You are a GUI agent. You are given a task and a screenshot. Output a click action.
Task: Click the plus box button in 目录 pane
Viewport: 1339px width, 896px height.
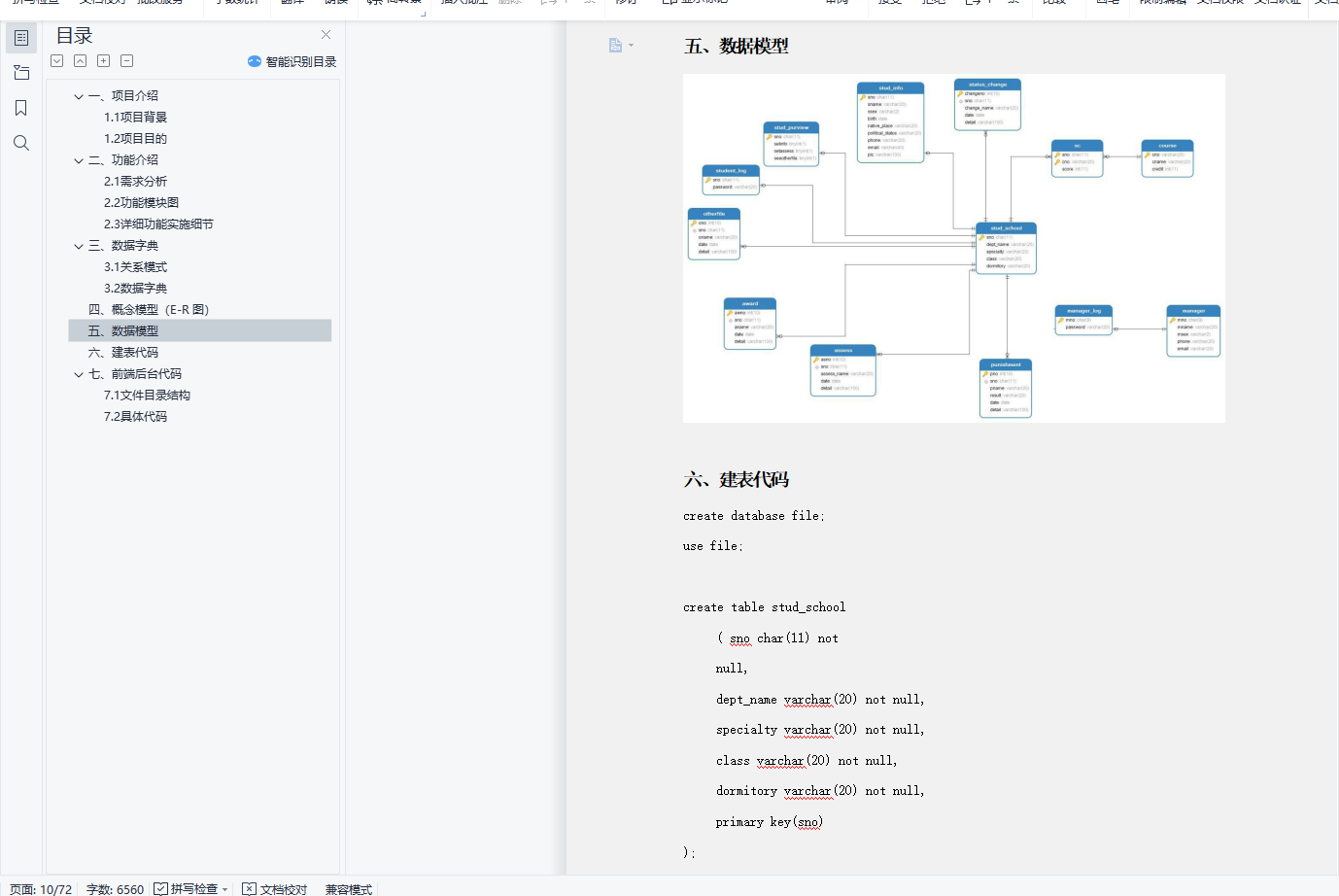pos(104,60)
